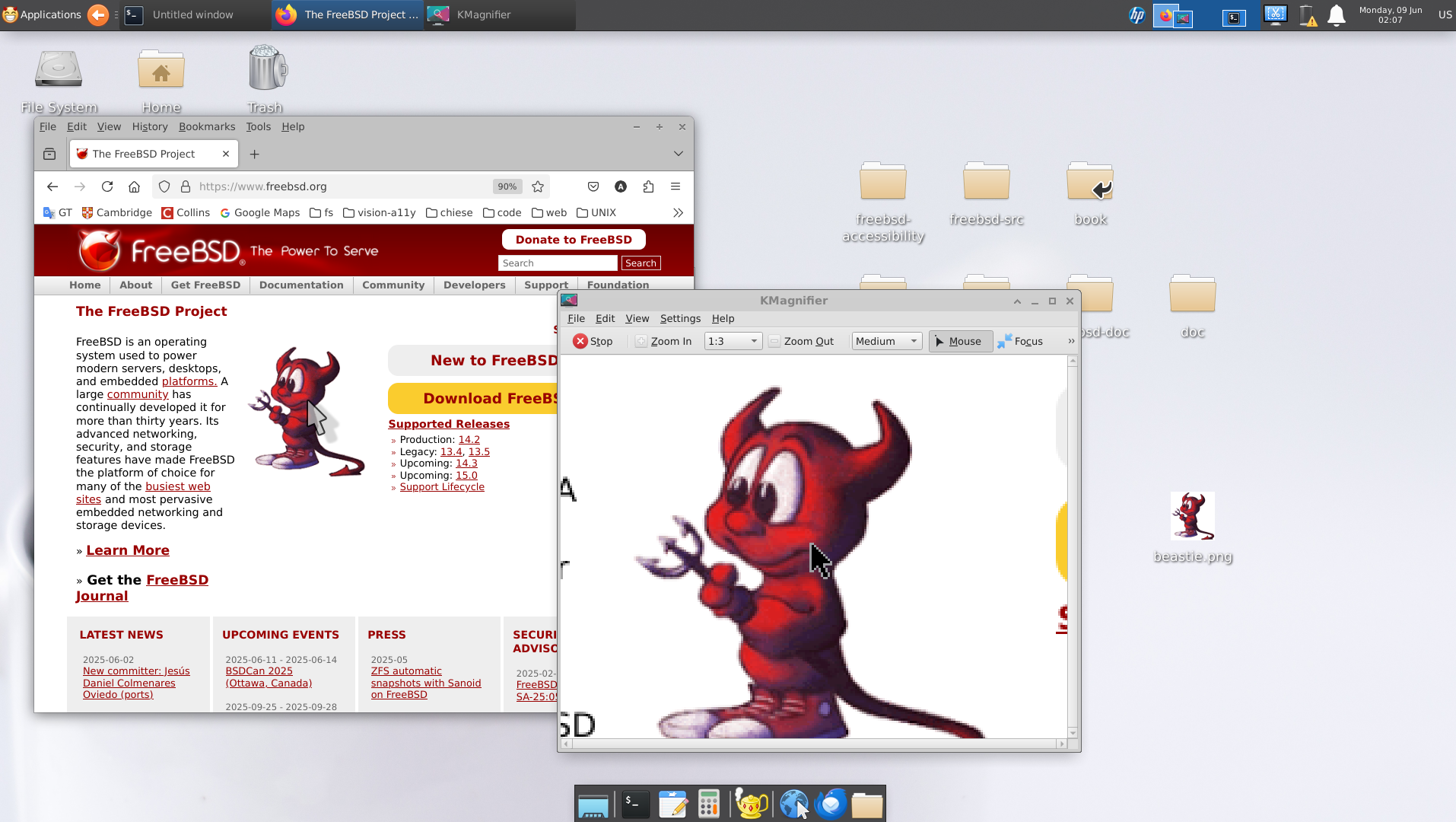Click Support Lifecycle link
Image resolution: width=1456 pixels, height=822 pixels.
point(442,486)
